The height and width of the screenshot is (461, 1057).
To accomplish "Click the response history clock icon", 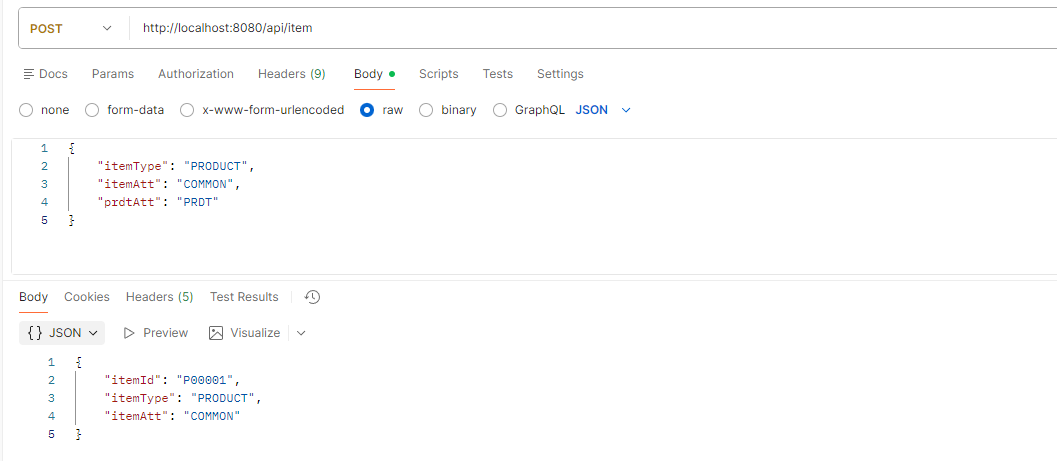I will (x=312, y=297).
